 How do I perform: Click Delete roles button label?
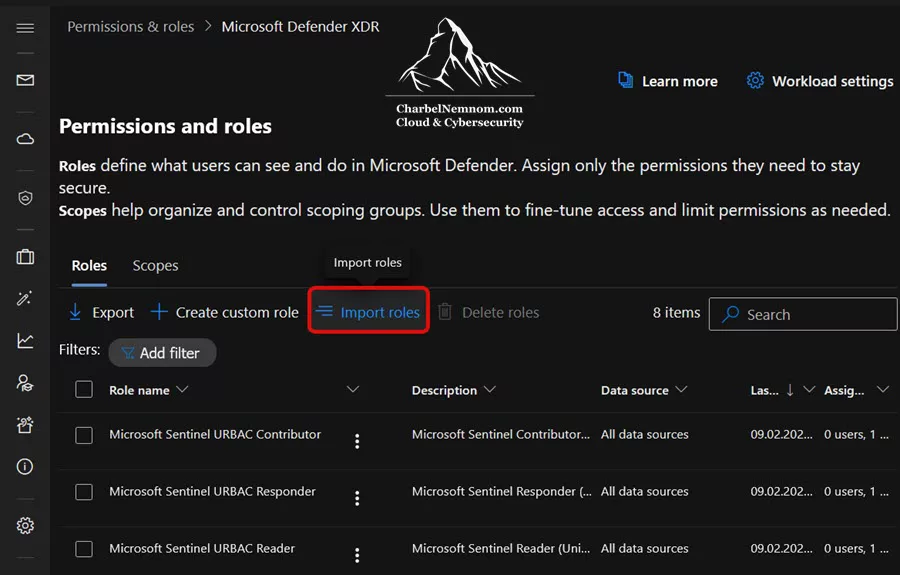501,313
